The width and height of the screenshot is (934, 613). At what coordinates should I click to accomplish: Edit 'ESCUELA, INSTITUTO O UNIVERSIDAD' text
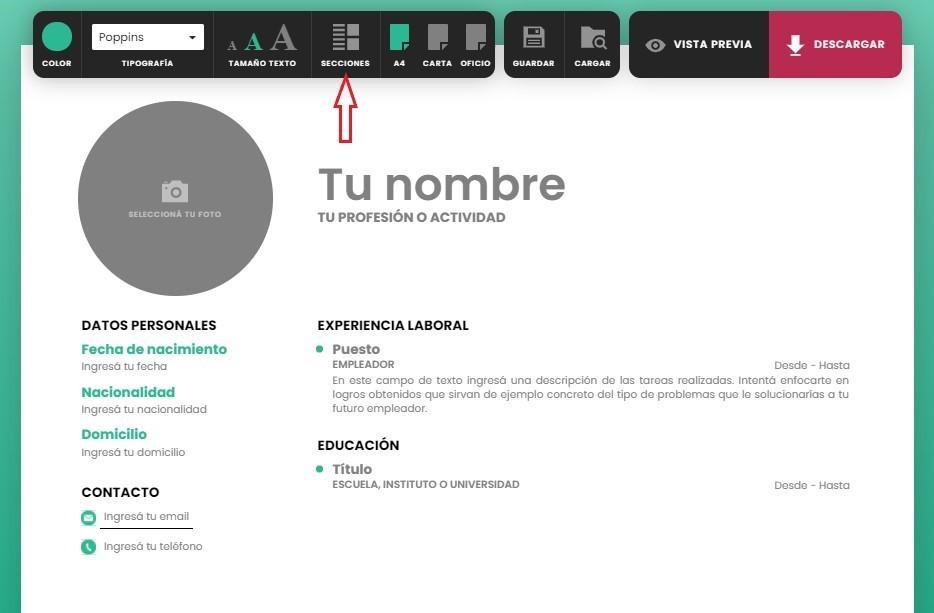[426, 484]
